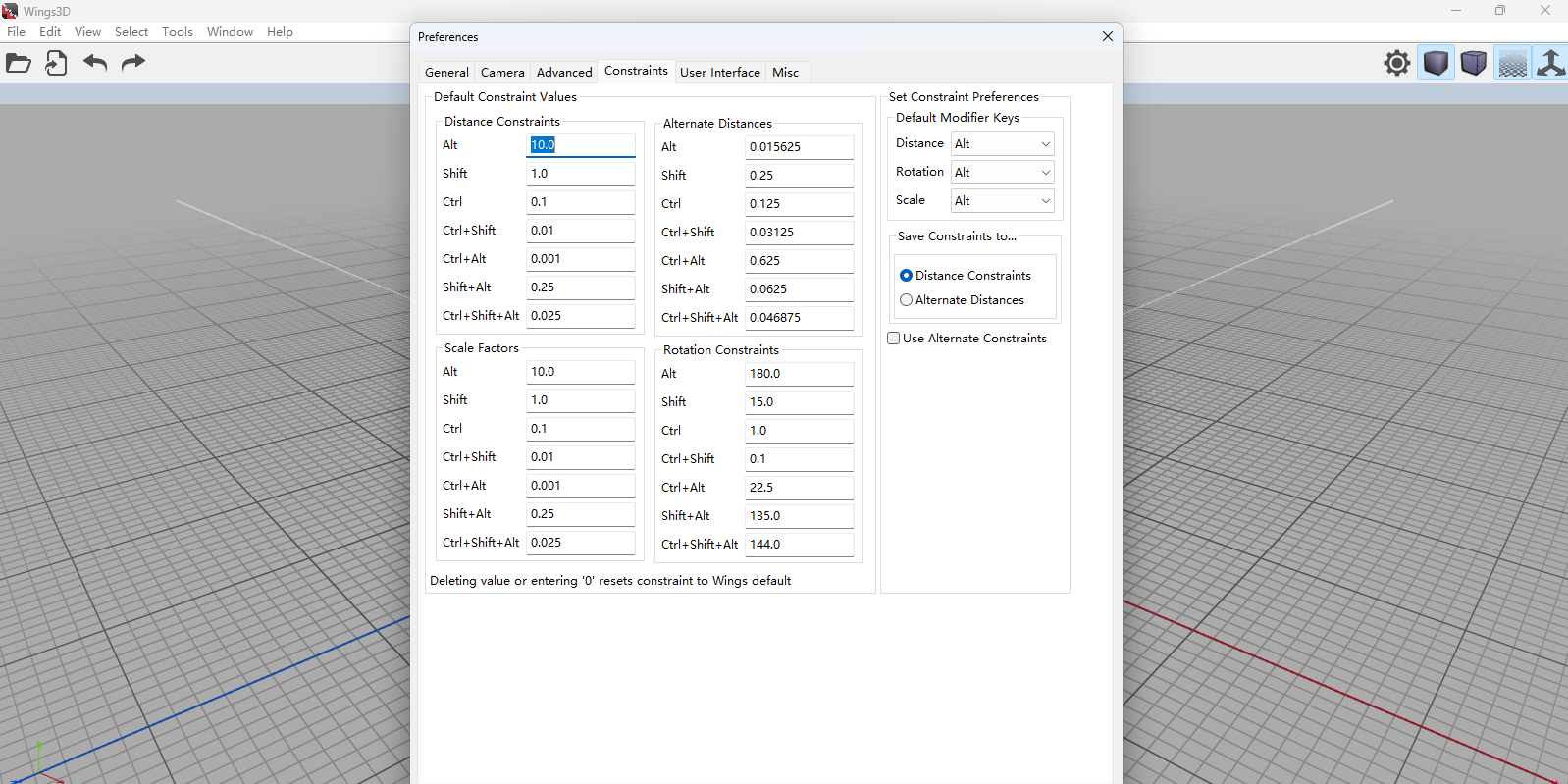Click the Open folder toolbar icon
The image size is (1568, 784).
[19, 64]
